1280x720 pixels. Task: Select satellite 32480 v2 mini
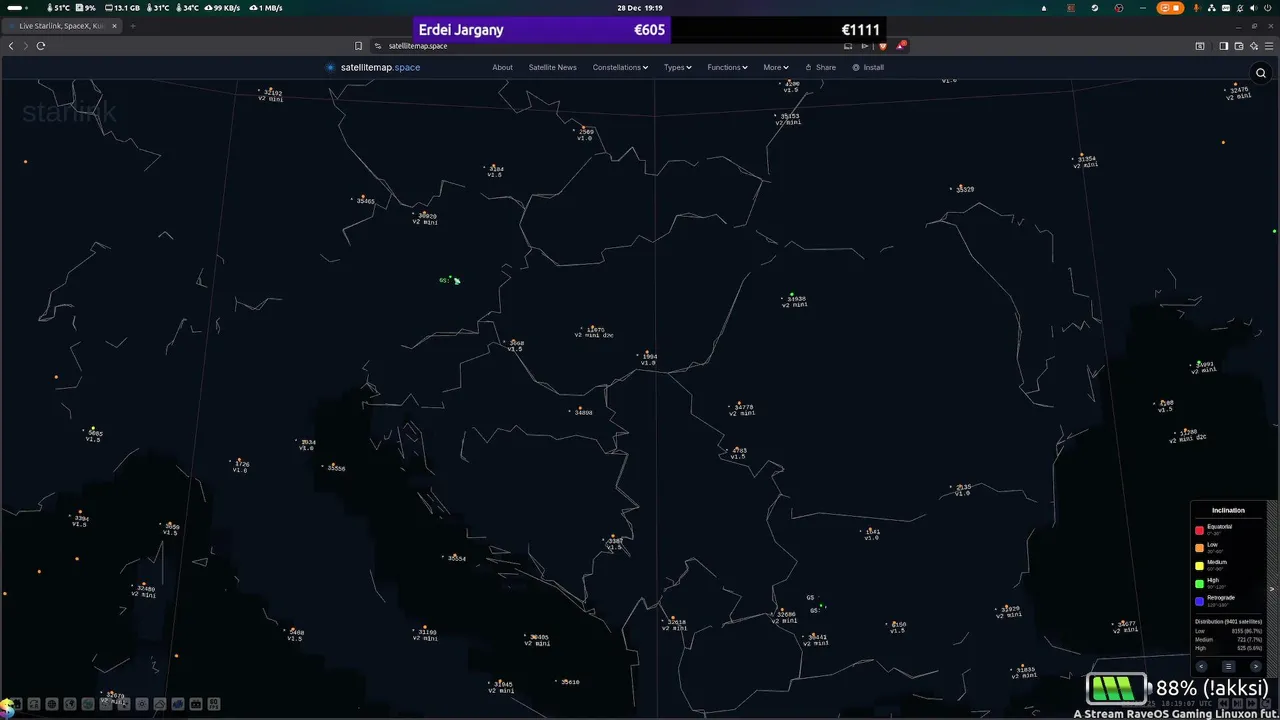(143, 590)
